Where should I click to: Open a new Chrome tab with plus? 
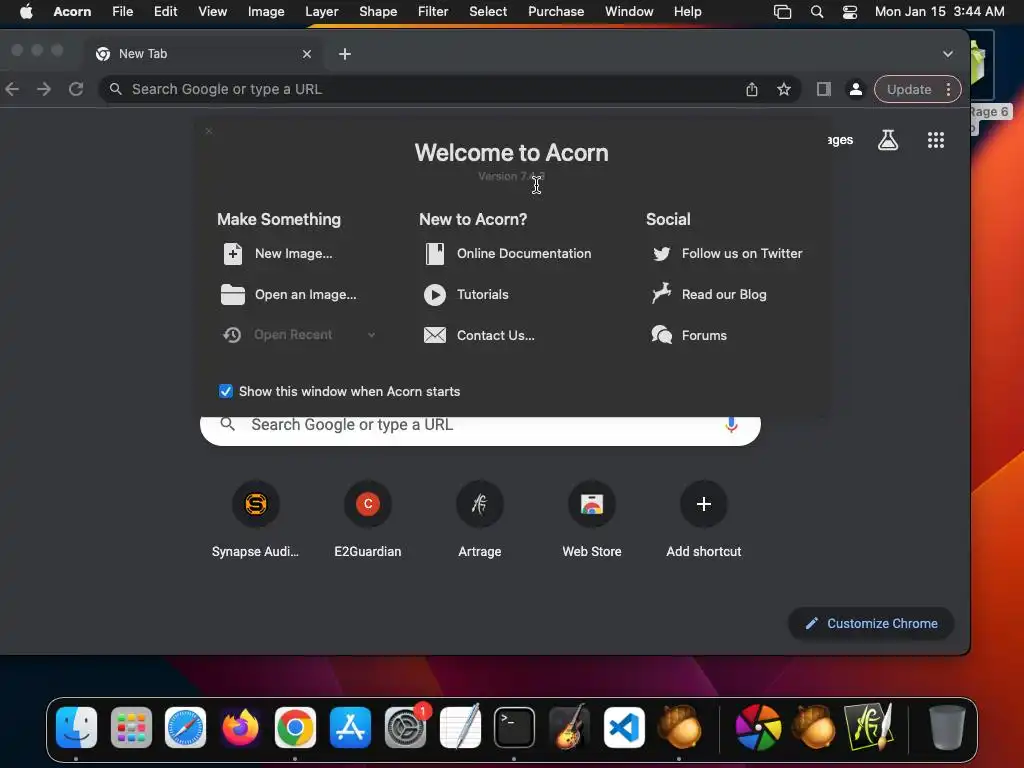(345, 54)
